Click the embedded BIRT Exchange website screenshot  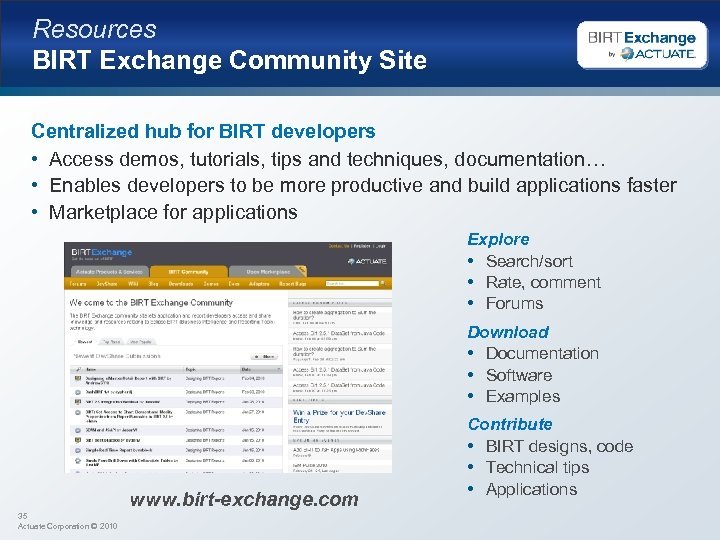pyautogui.click(x=228, y=358)
